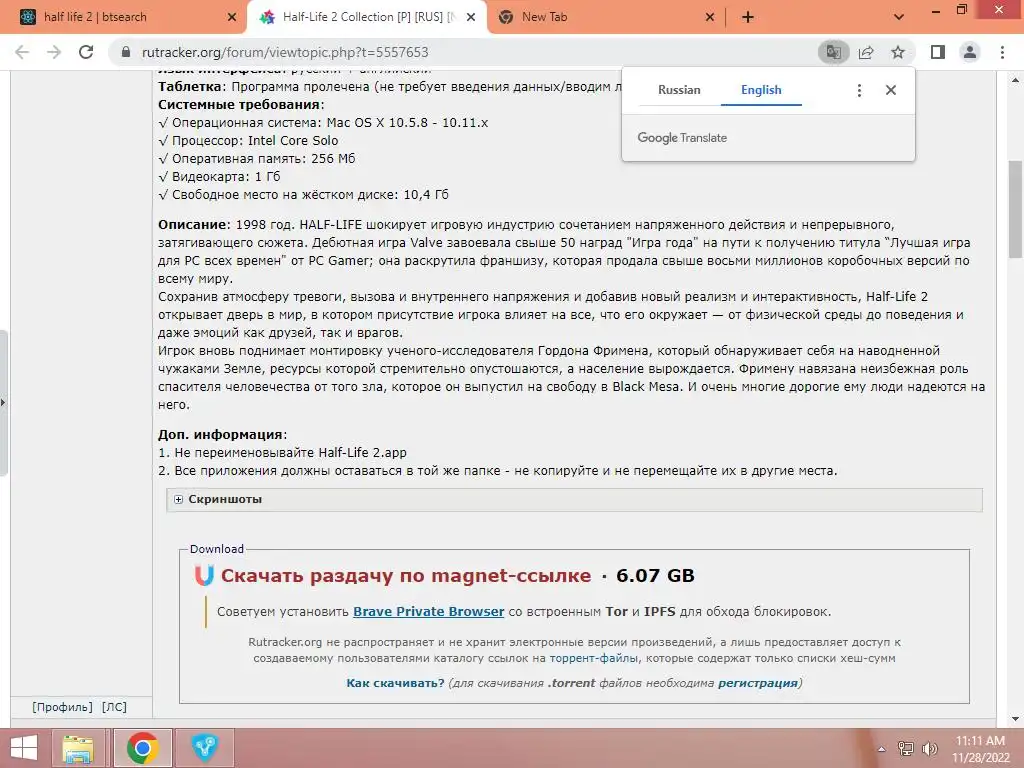Go forward to the next page

coord(54,52)
